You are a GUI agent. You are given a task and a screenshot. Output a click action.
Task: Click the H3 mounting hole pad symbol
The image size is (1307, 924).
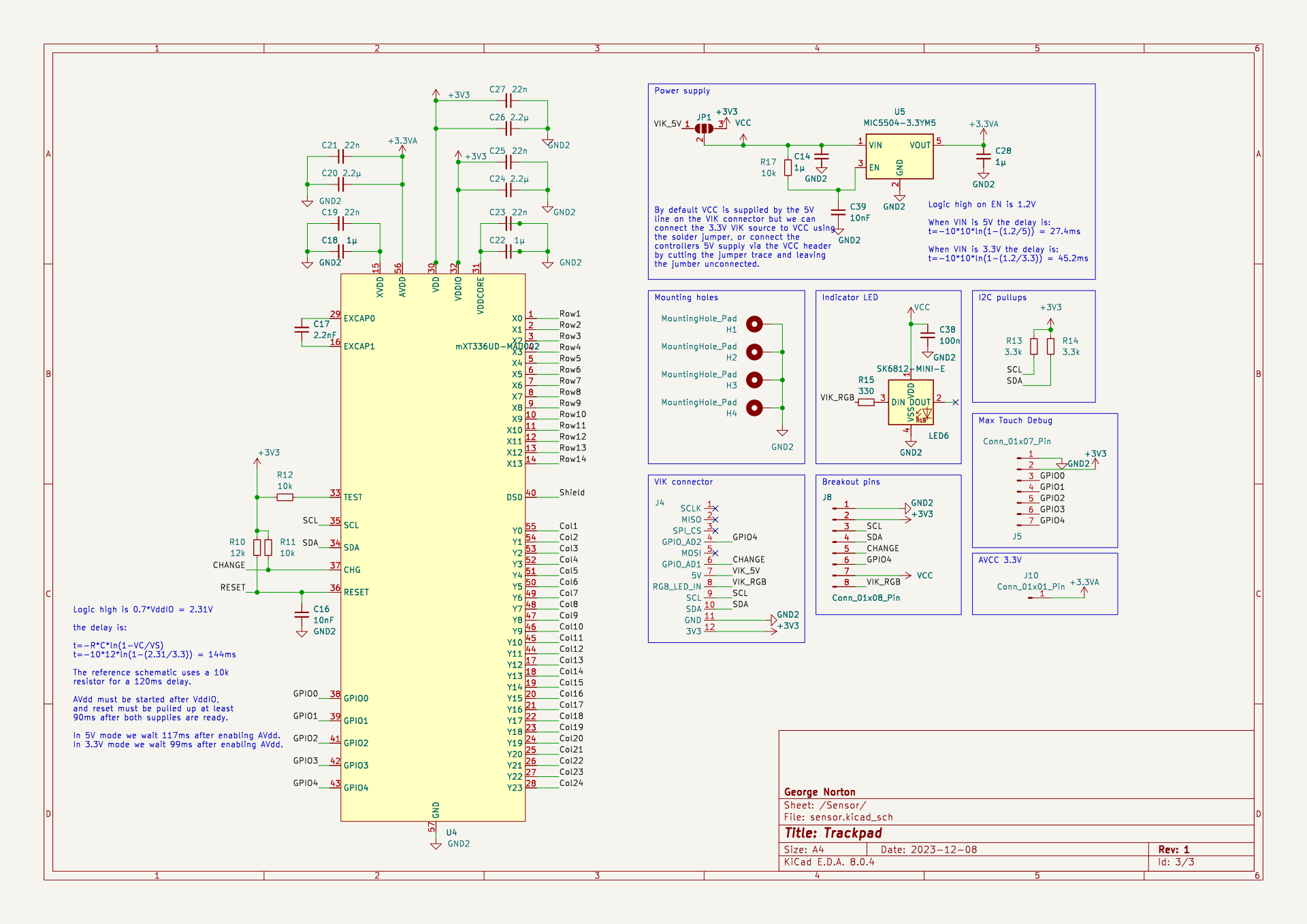(754, 380)
